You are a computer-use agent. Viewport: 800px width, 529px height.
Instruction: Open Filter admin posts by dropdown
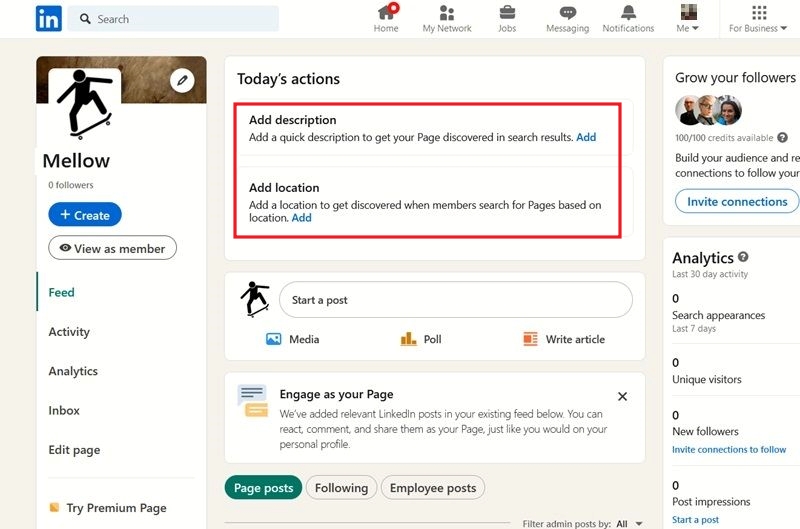tap(629, 524)
